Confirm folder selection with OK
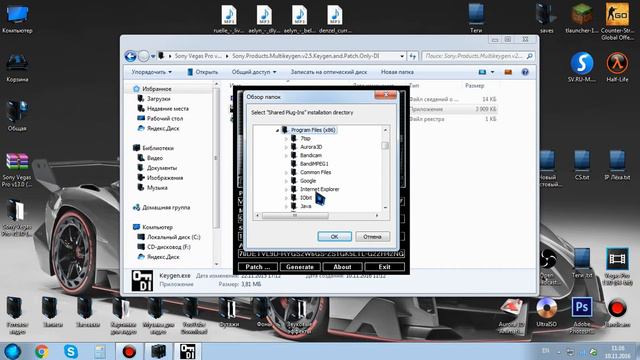The width and height of the screenshot is (640, 360). pyautogui.click(x=334, y=236)
